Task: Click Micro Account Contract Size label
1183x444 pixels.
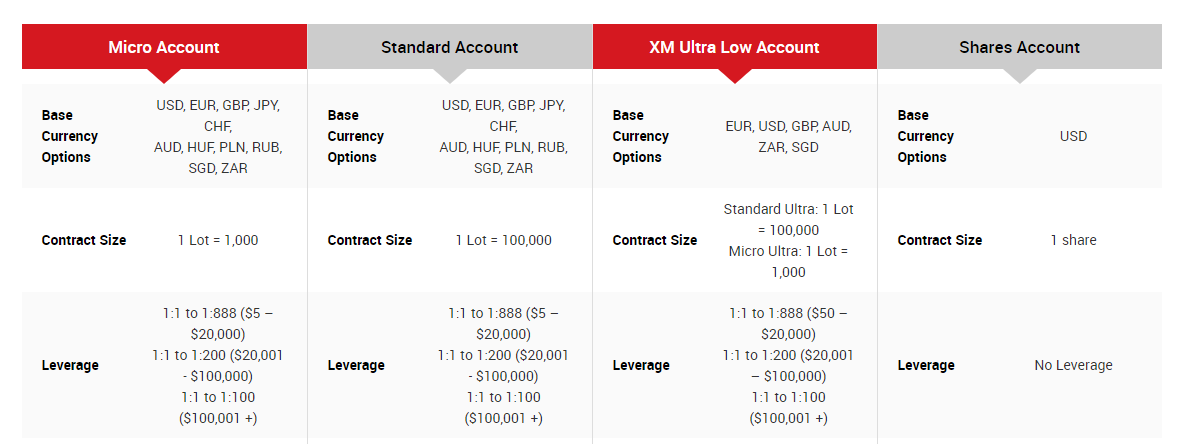Action: pyautogui.click(x=84, y=240)
